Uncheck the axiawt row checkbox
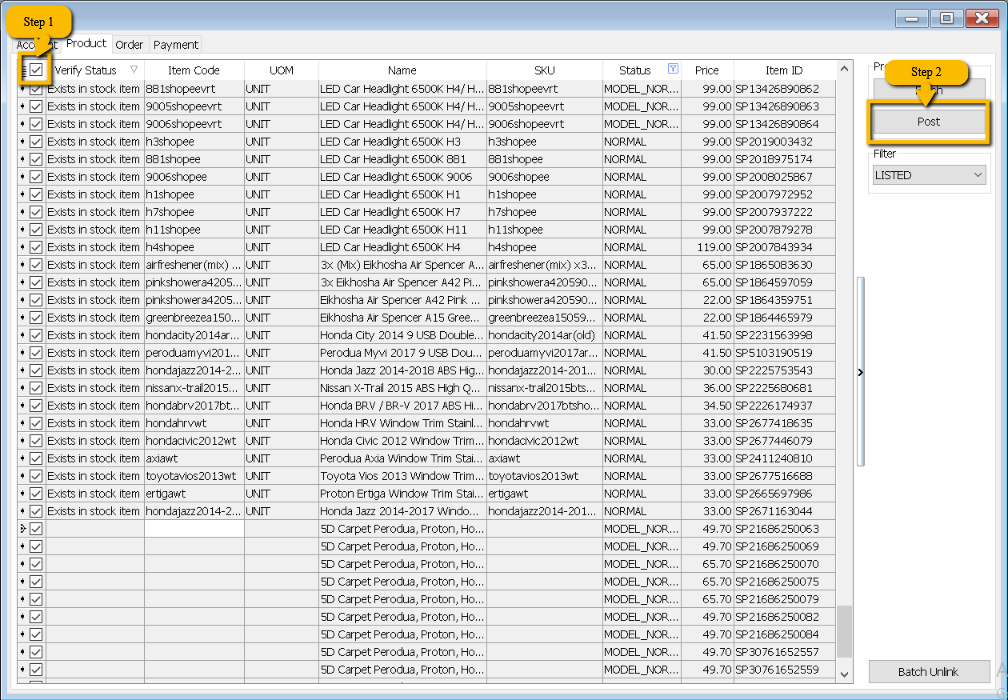Image resolution: width=1008 pixels, height=700 pixels. [x=37, y=458]
